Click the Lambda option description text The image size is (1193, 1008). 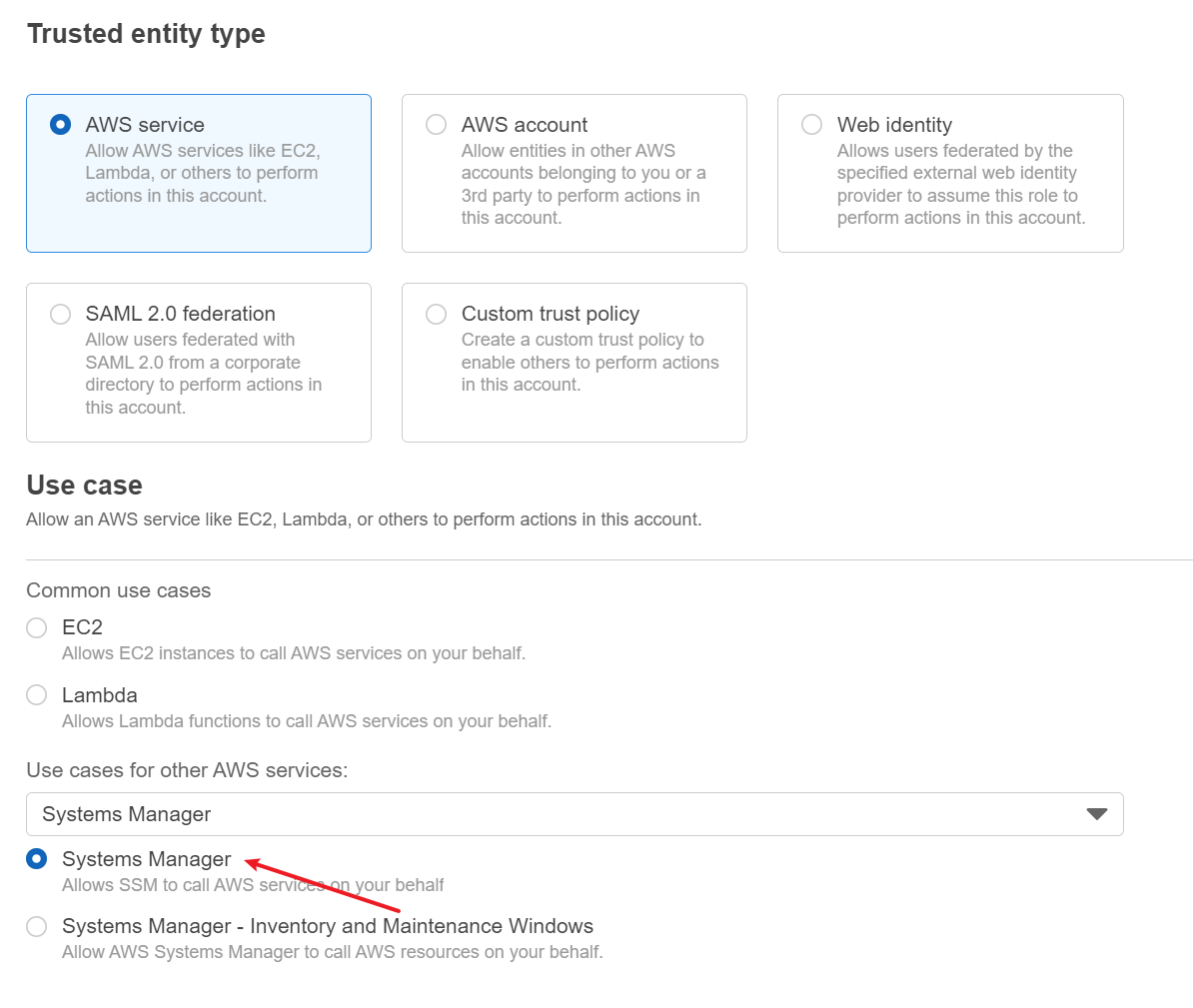point(306,721)
